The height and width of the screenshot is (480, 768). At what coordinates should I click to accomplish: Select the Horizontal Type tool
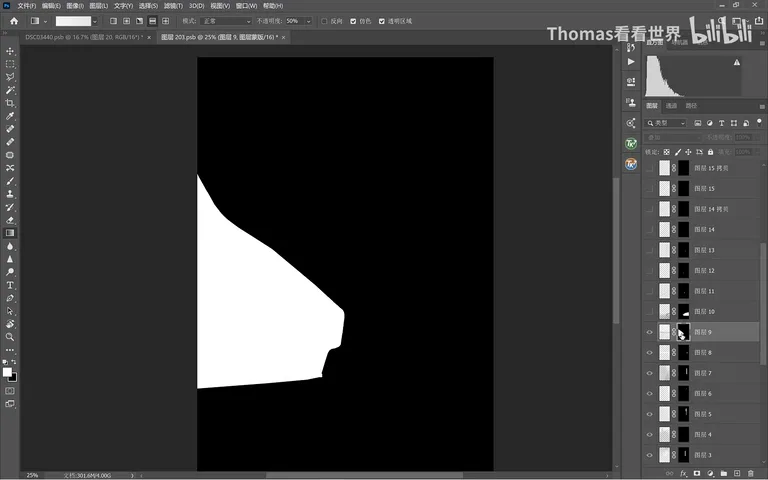[10, 285]
